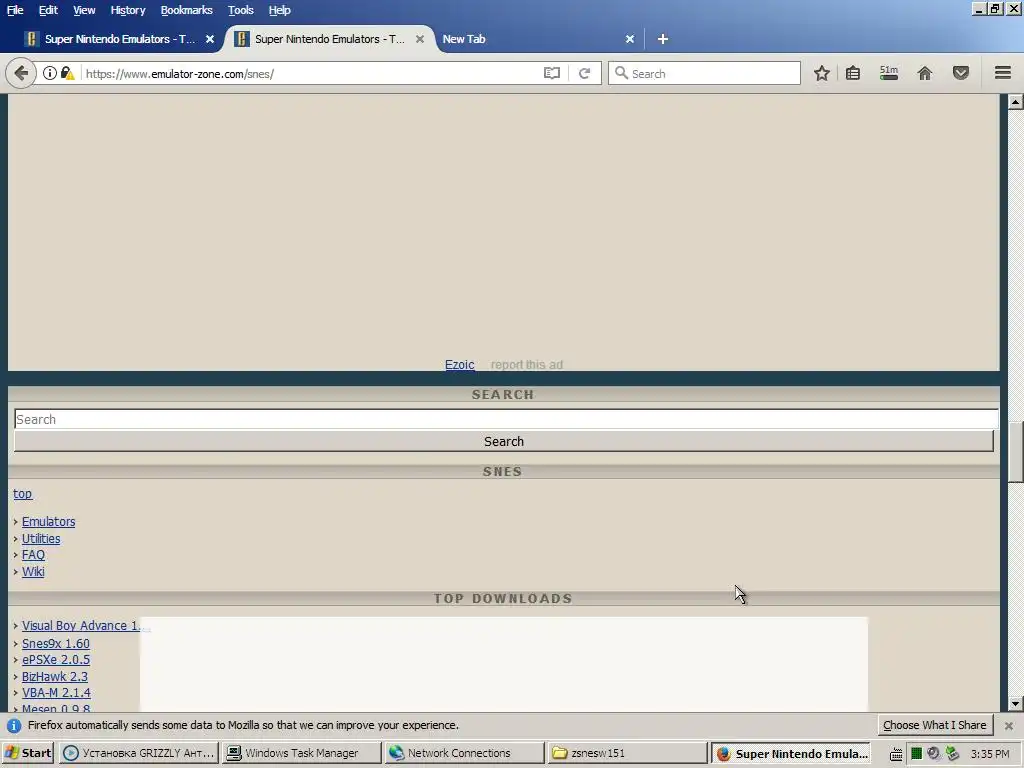1024x768 pixels.
Task: Open a new tab with plus button
Action: pyautogui.click(x=663, y=39)
